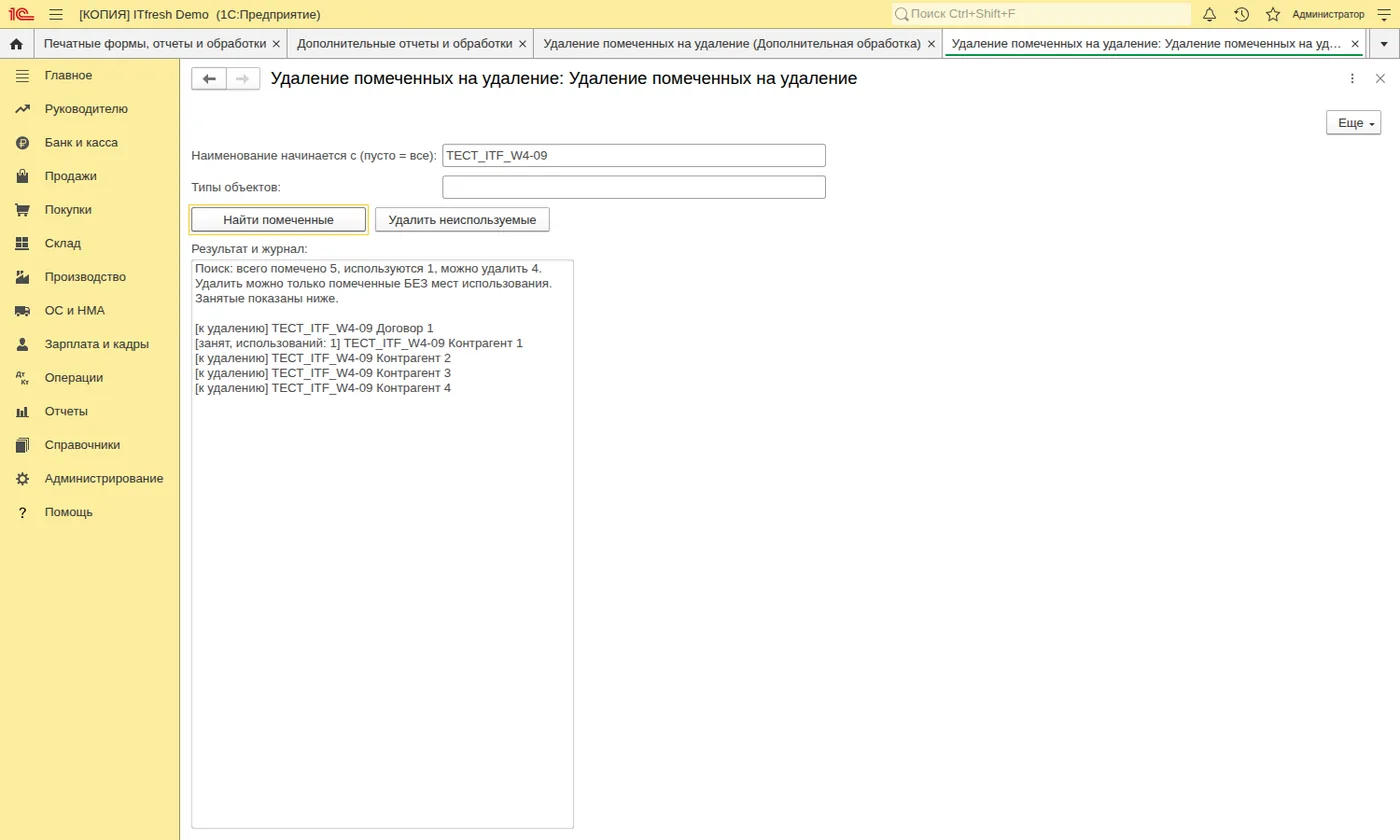Open the Склад section
This screenshot has width=1400, height=840.
90,243
